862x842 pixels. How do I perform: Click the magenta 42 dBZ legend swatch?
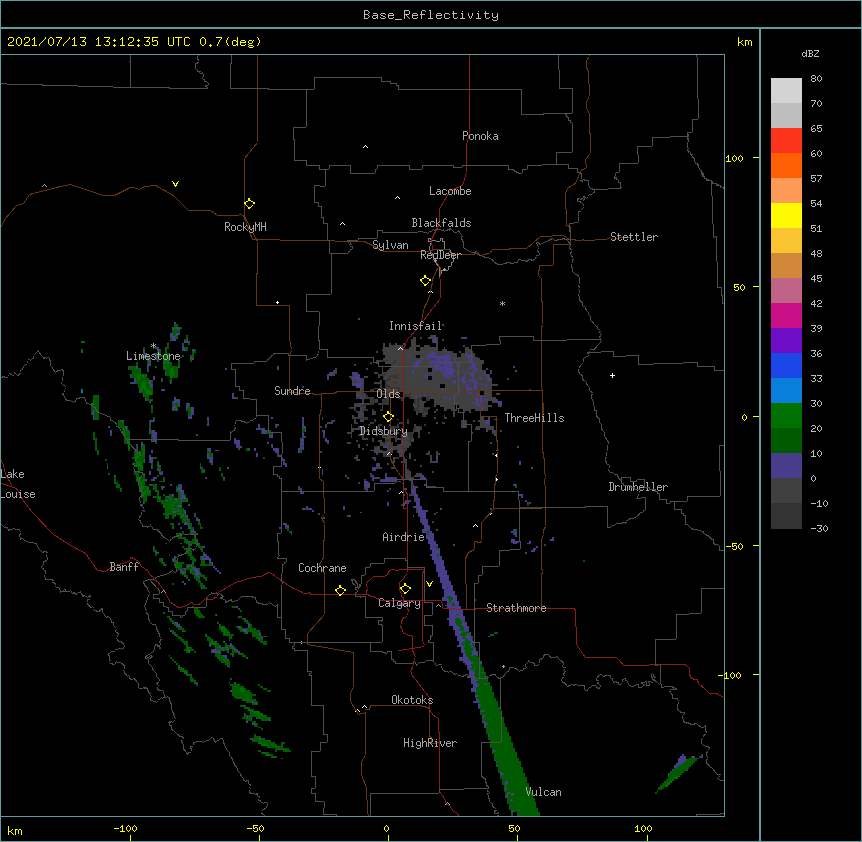(786, 315)
